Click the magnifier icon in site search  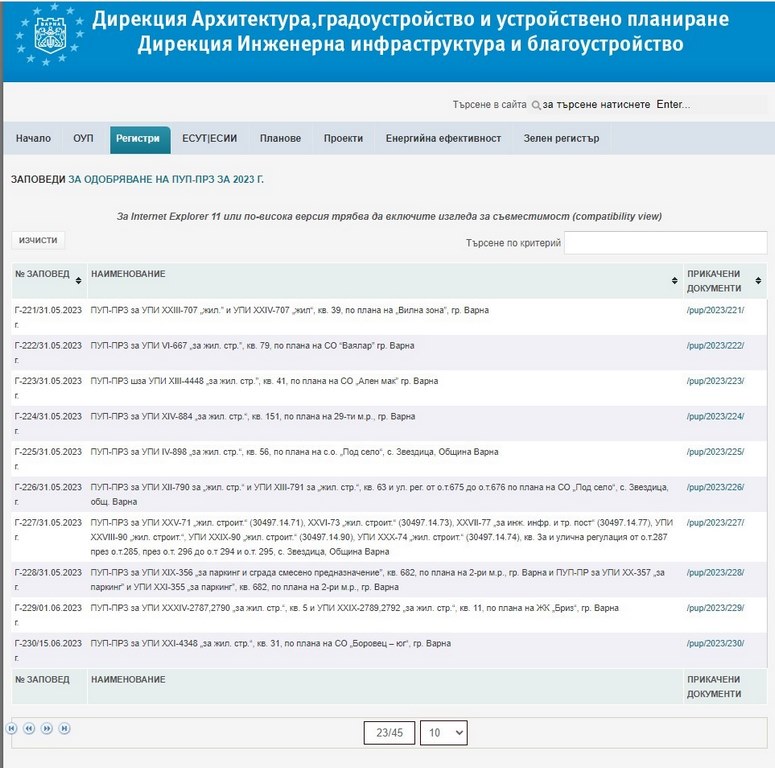tap(536, 105)
